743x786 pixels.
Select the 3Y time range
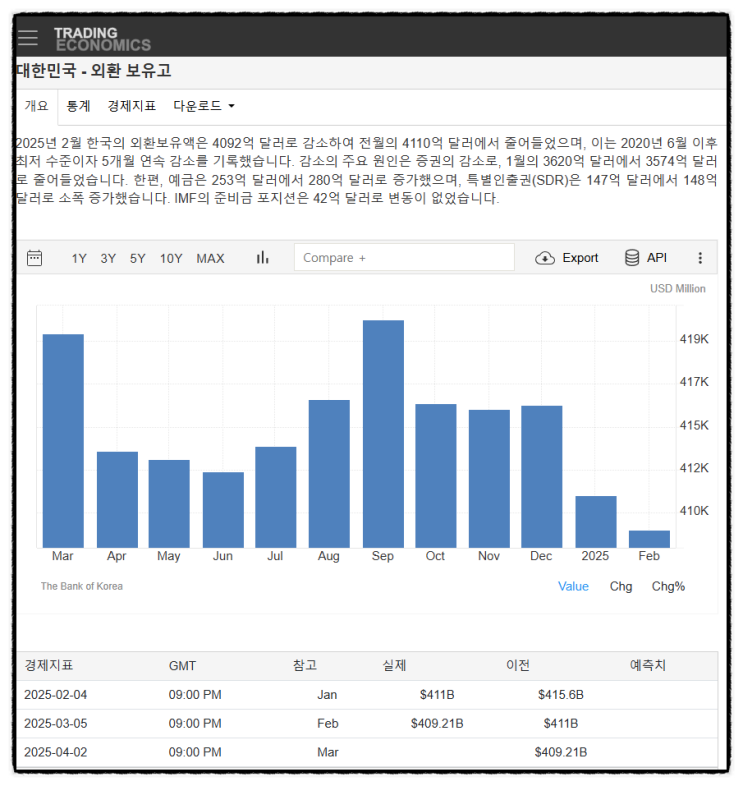(108, 259)
